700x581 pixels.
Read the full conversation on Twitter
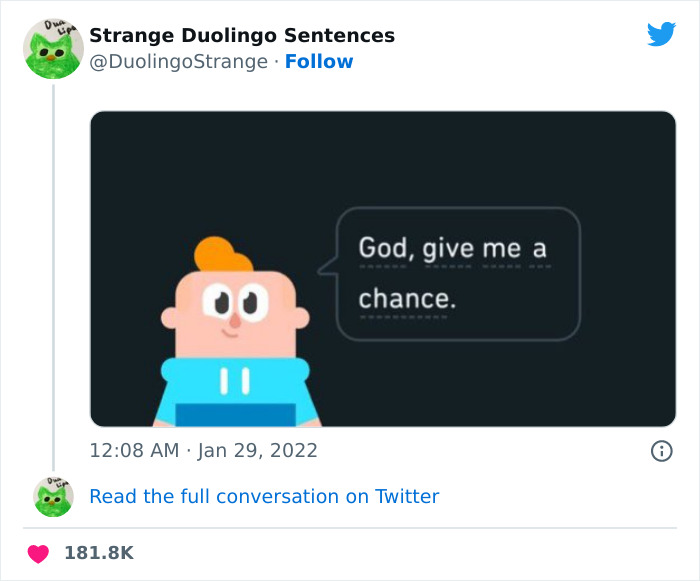click(x=264, y=496)
